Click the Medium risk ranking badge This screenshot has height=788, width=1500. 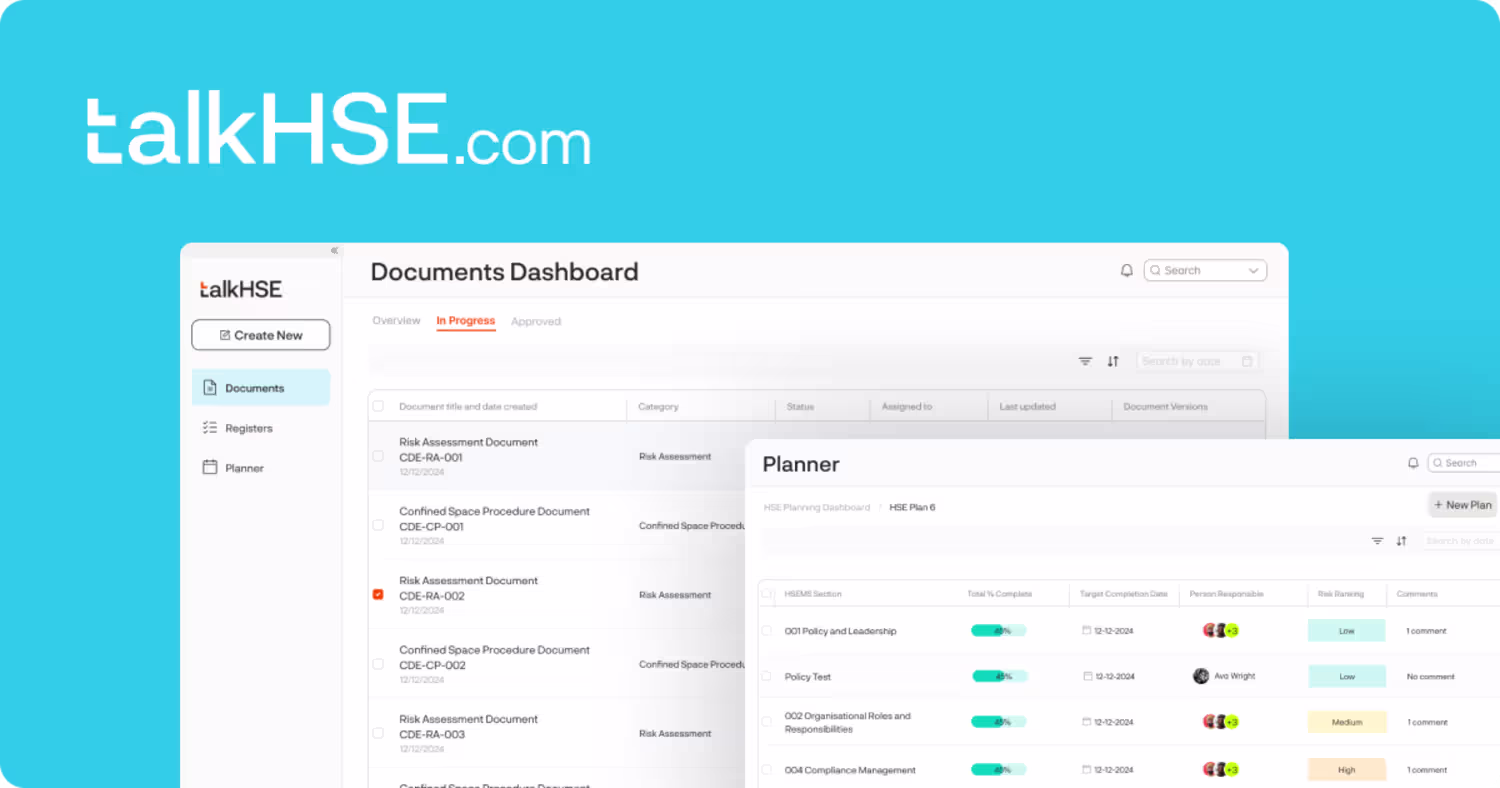coord(1347,722)
